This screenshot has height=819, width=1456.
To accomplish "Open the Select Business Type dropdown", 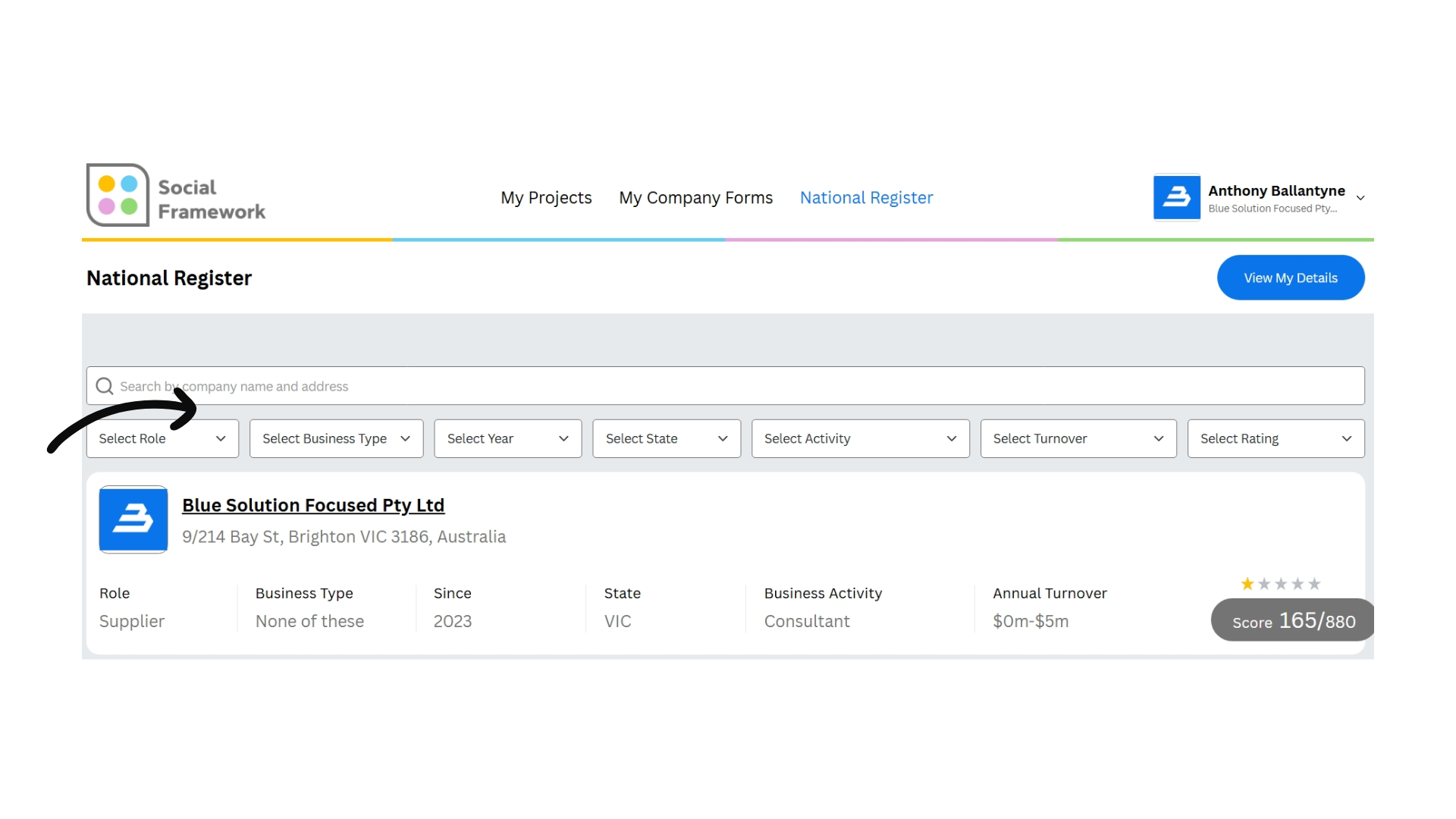I will point(336,438).
